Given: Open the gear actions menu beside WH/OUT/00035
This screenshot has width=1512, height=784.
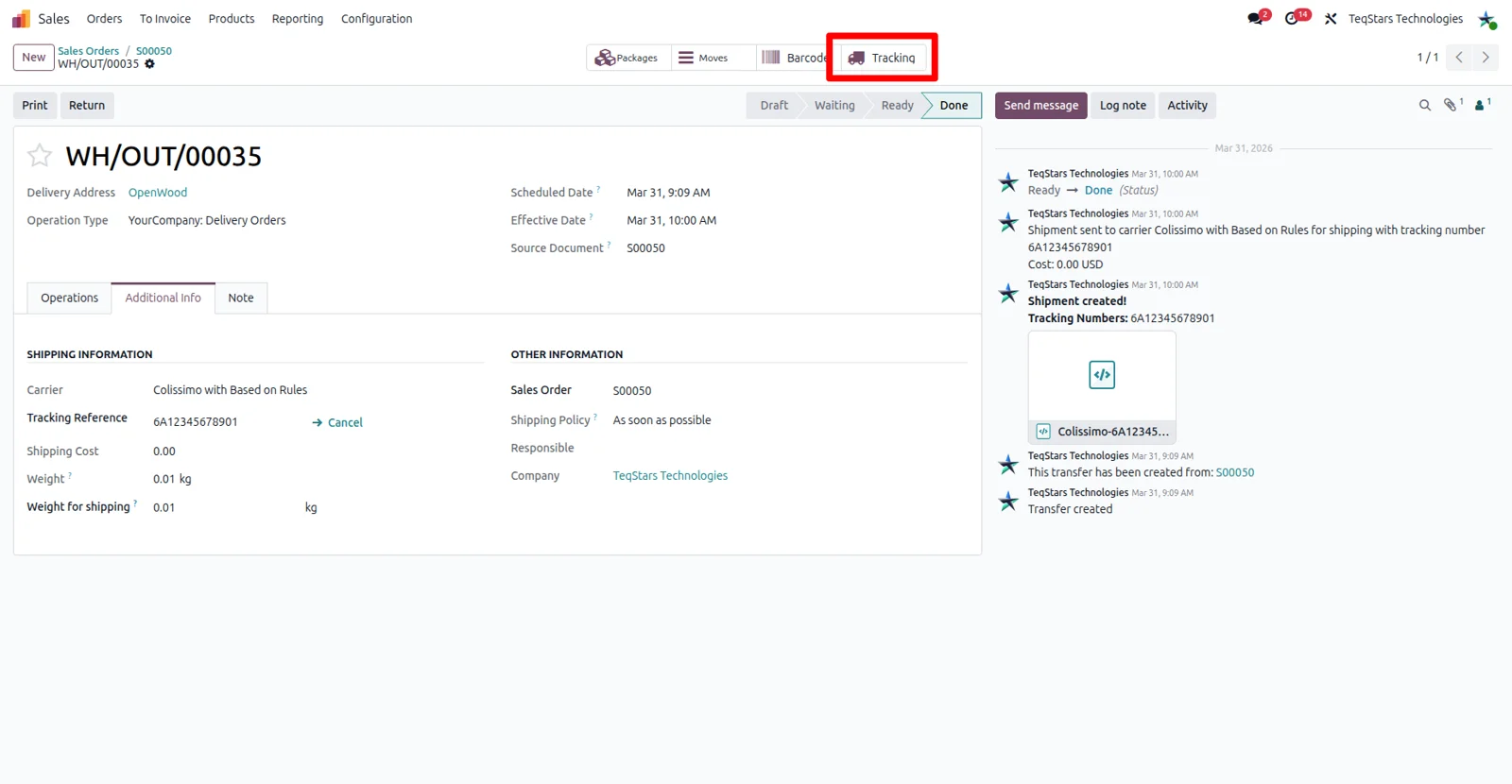Looking at the screenshot, I should tap(149, 64).
